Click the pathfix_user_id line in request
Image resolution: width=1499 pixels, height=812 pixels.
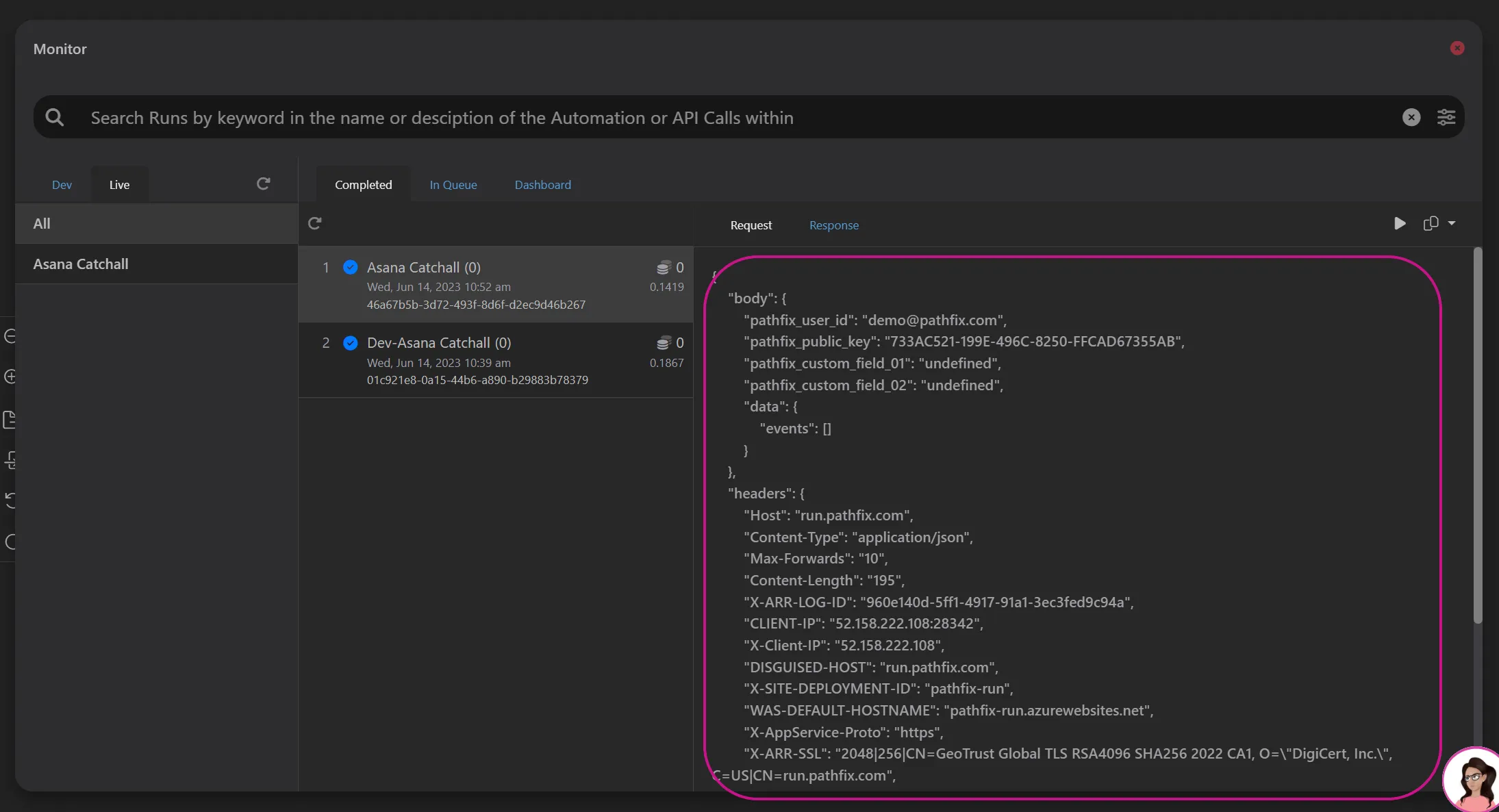(875, 320)
